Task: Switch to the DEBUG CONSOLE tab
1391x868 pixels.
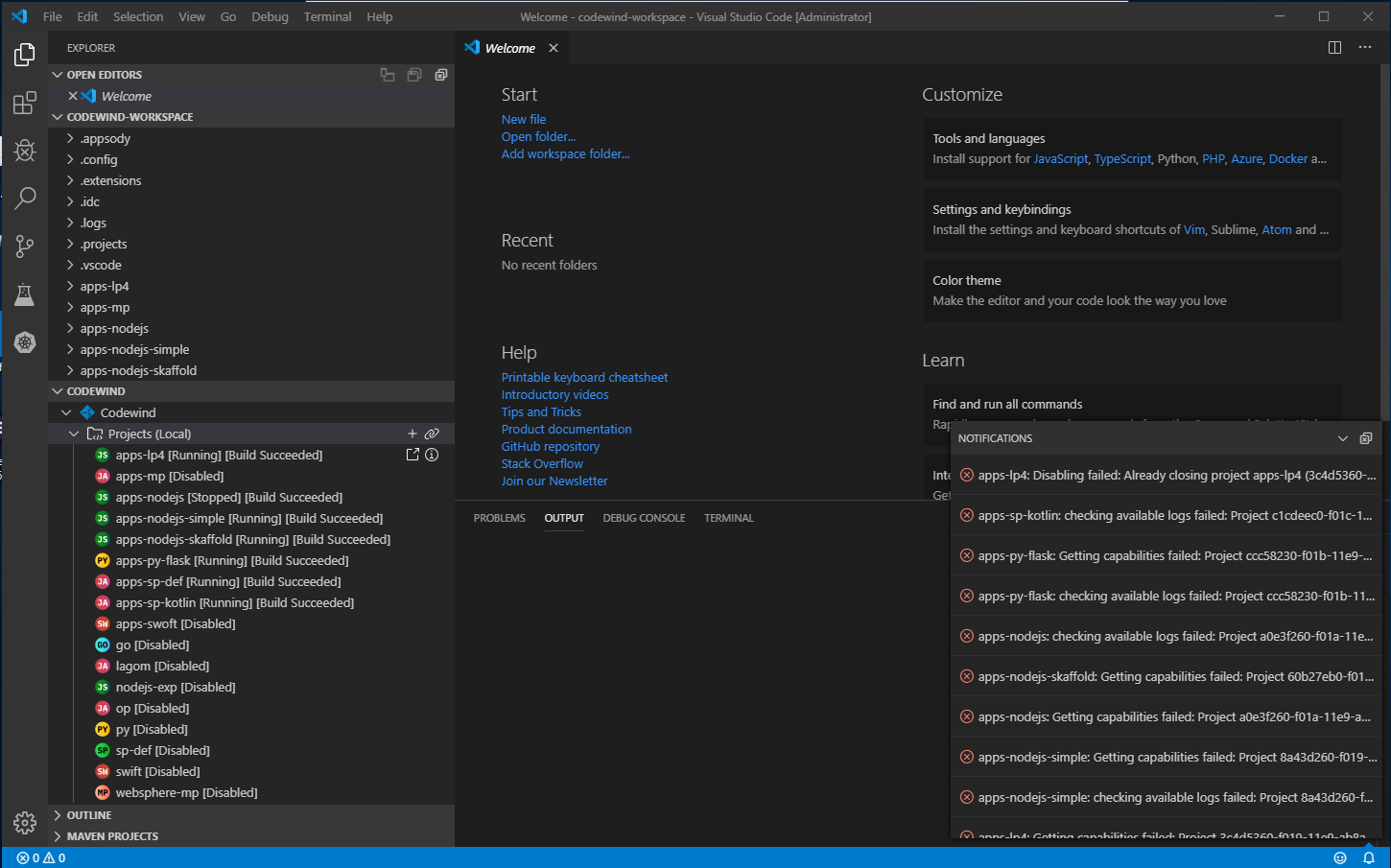Action: click(x=644, y=518)
